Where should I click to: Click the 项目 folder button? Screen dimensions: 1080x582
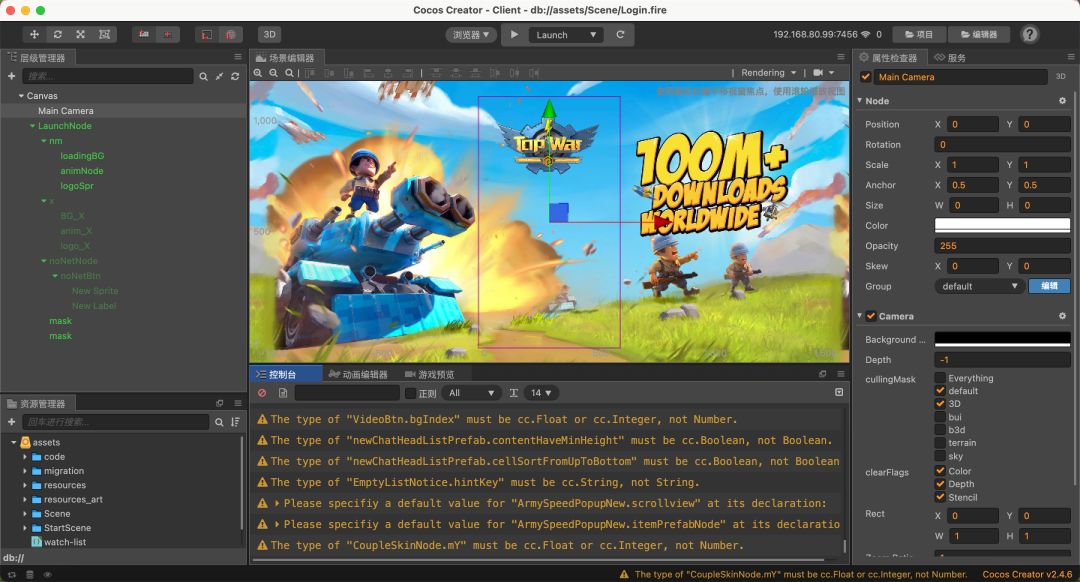point(918,34)
